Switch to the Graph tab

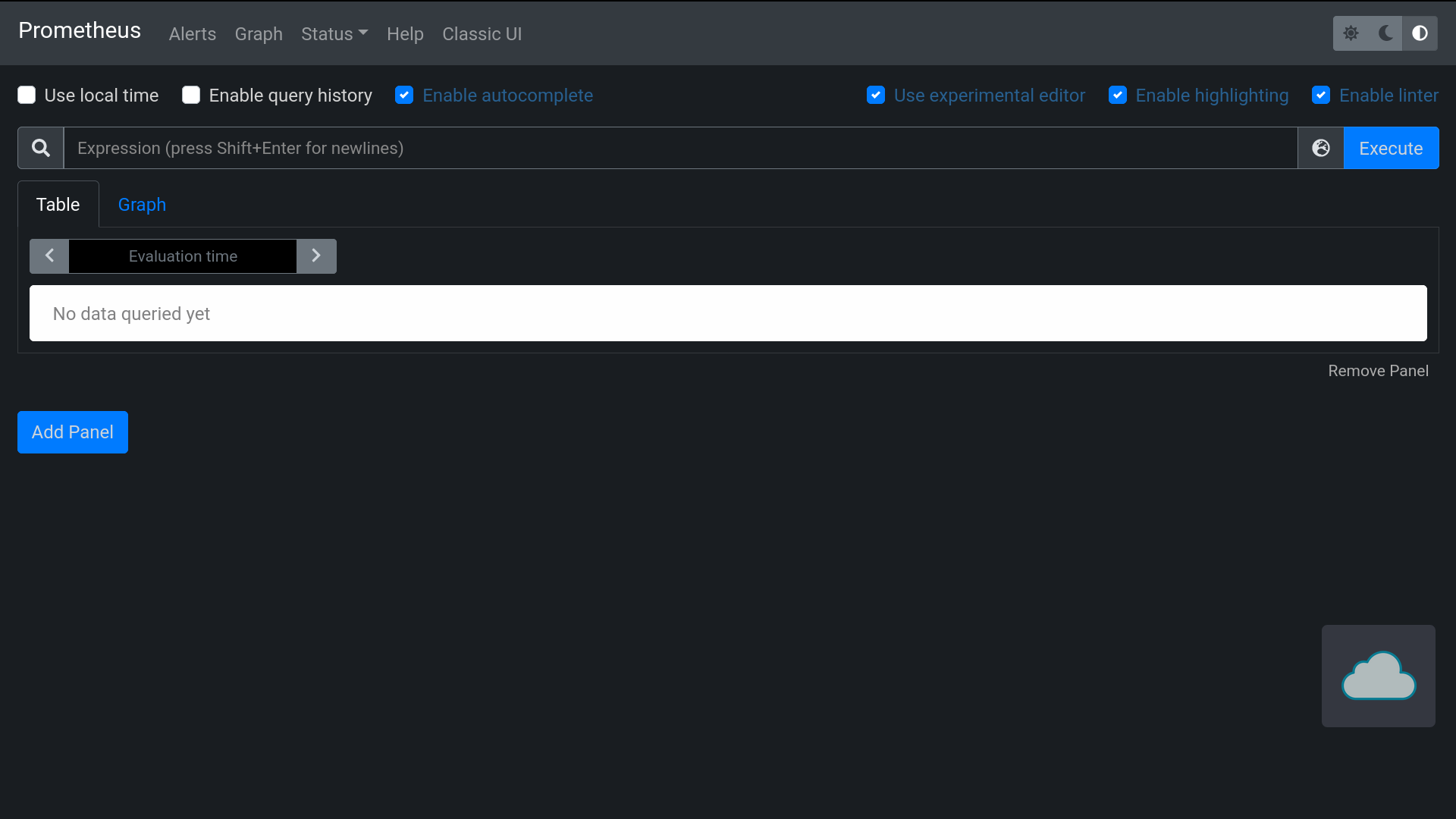tap(142, 205)
